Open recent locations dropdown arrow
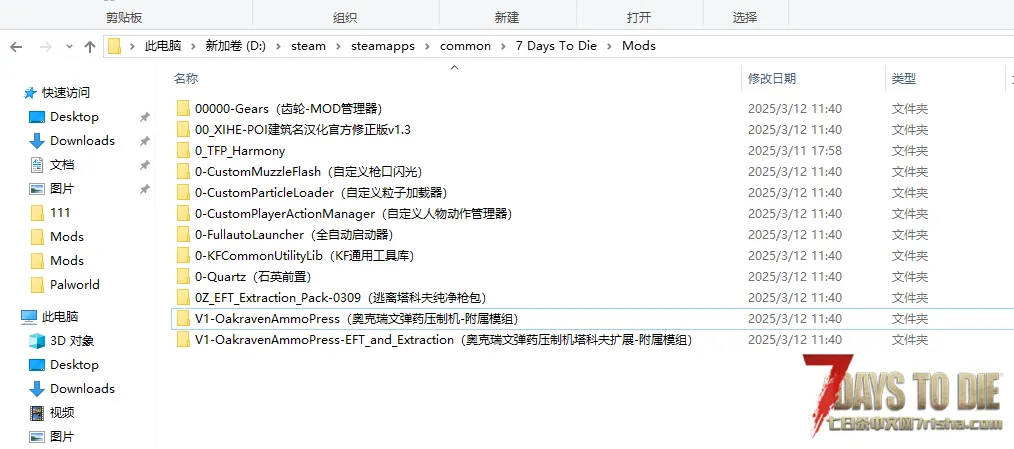This screenshot has height=449, width=1014. pos(69,47)
